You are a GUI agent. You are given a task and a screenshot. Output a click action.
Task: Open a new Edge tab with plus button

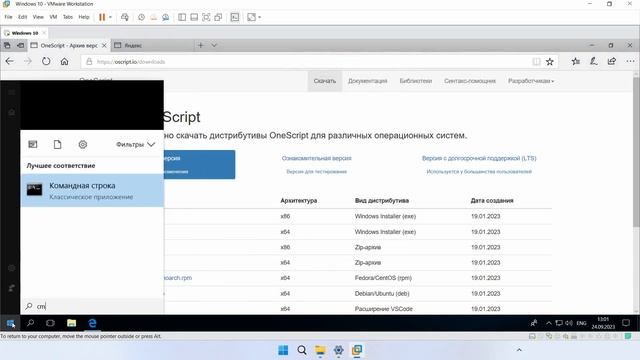200,45
